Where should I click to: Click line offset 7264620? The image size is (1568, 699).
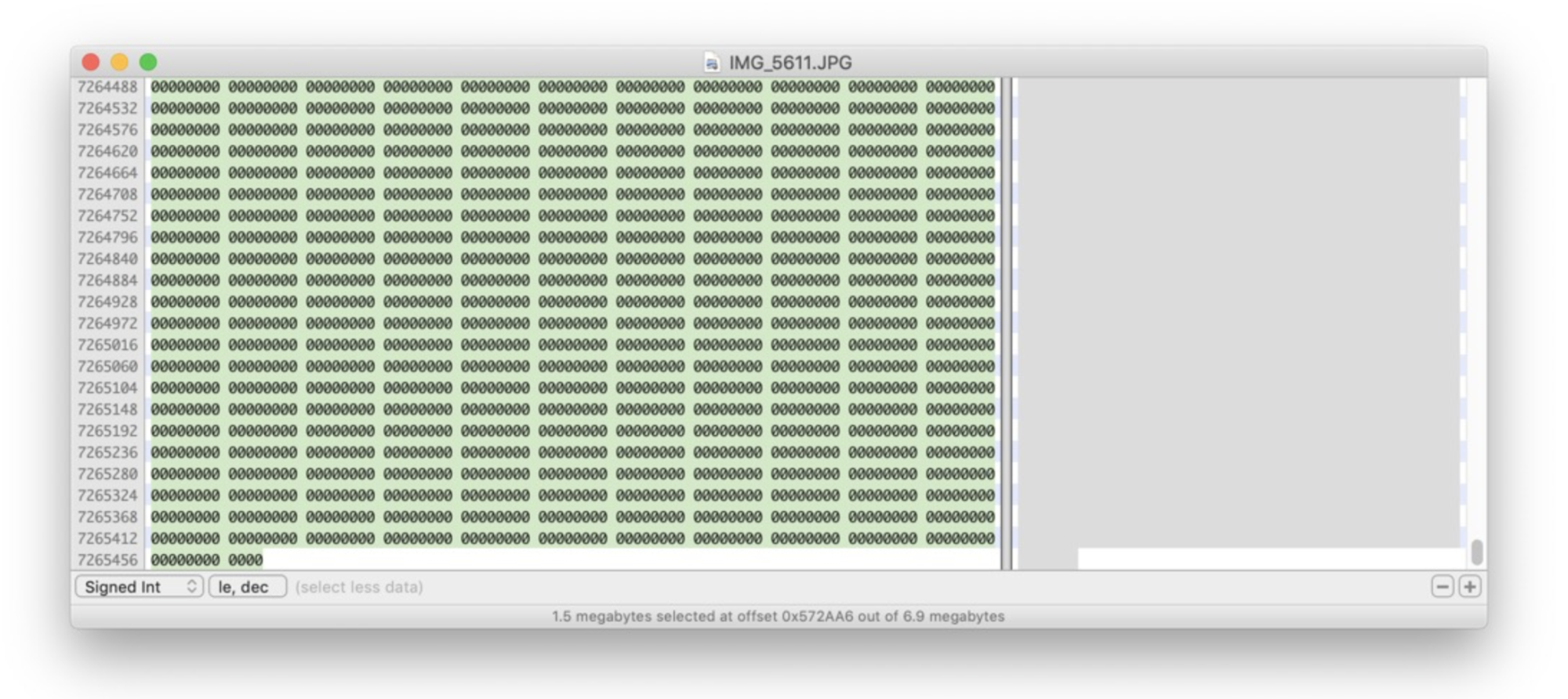coord(107,151)
